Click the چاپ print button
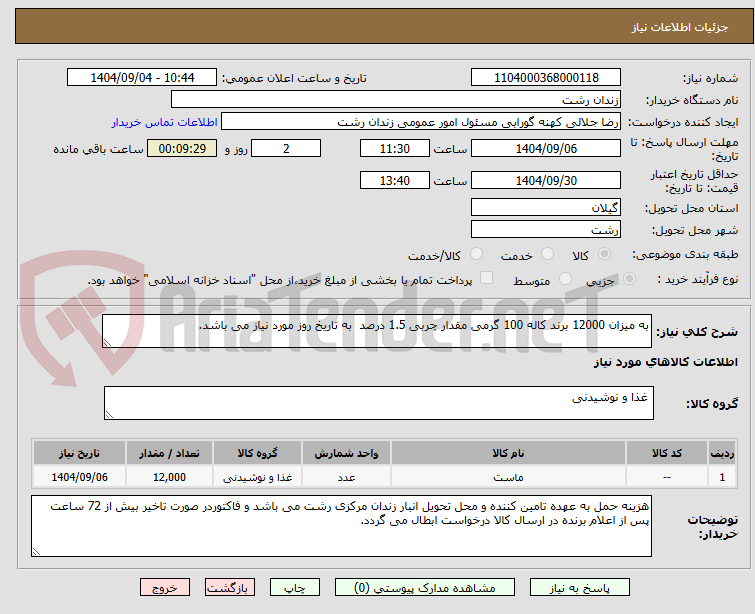Viewport: 755px width, 614px height. pos(295,588)
